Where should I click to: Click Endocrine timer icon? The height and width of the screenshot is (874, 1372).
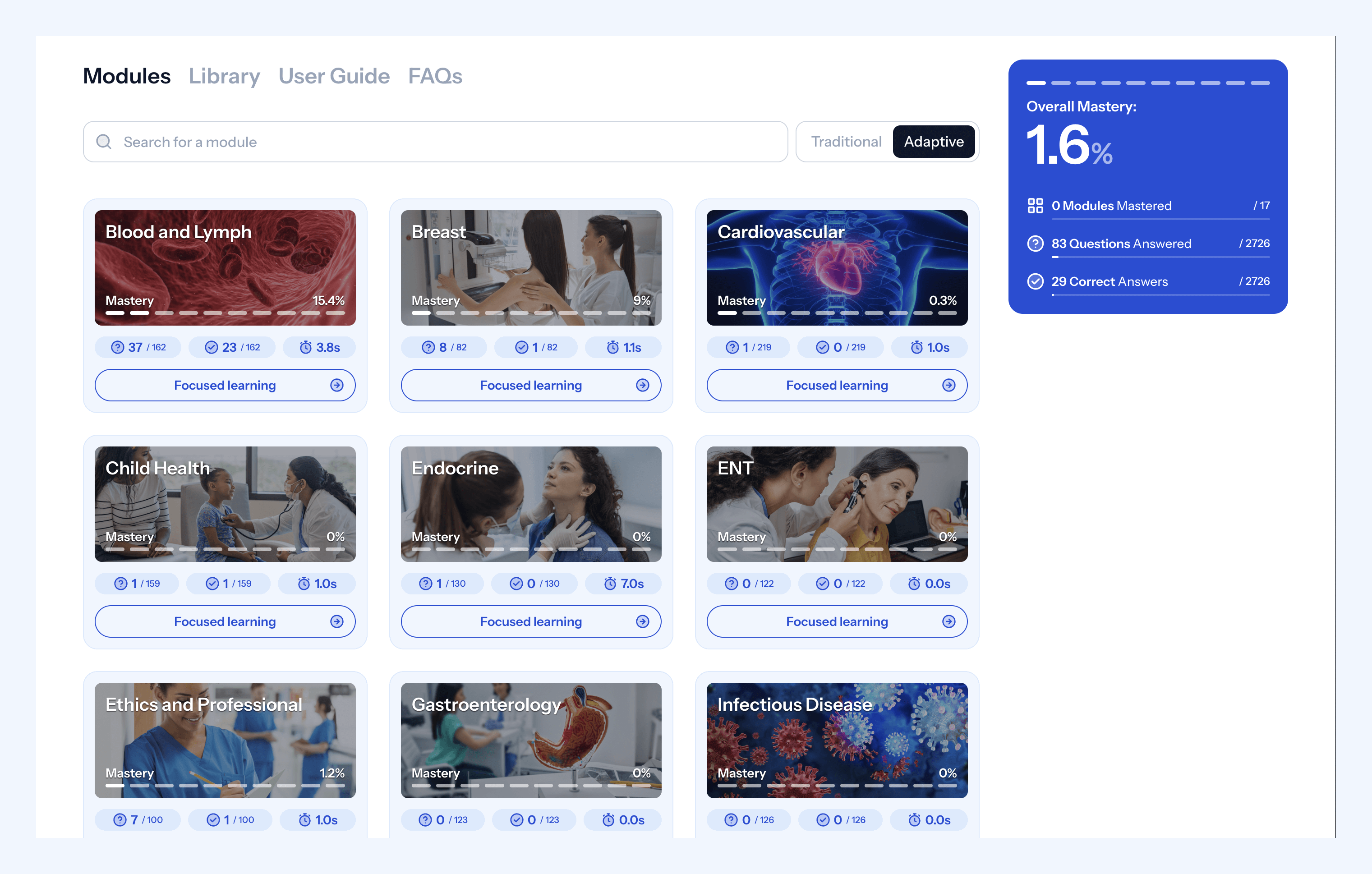click(610, 584)
